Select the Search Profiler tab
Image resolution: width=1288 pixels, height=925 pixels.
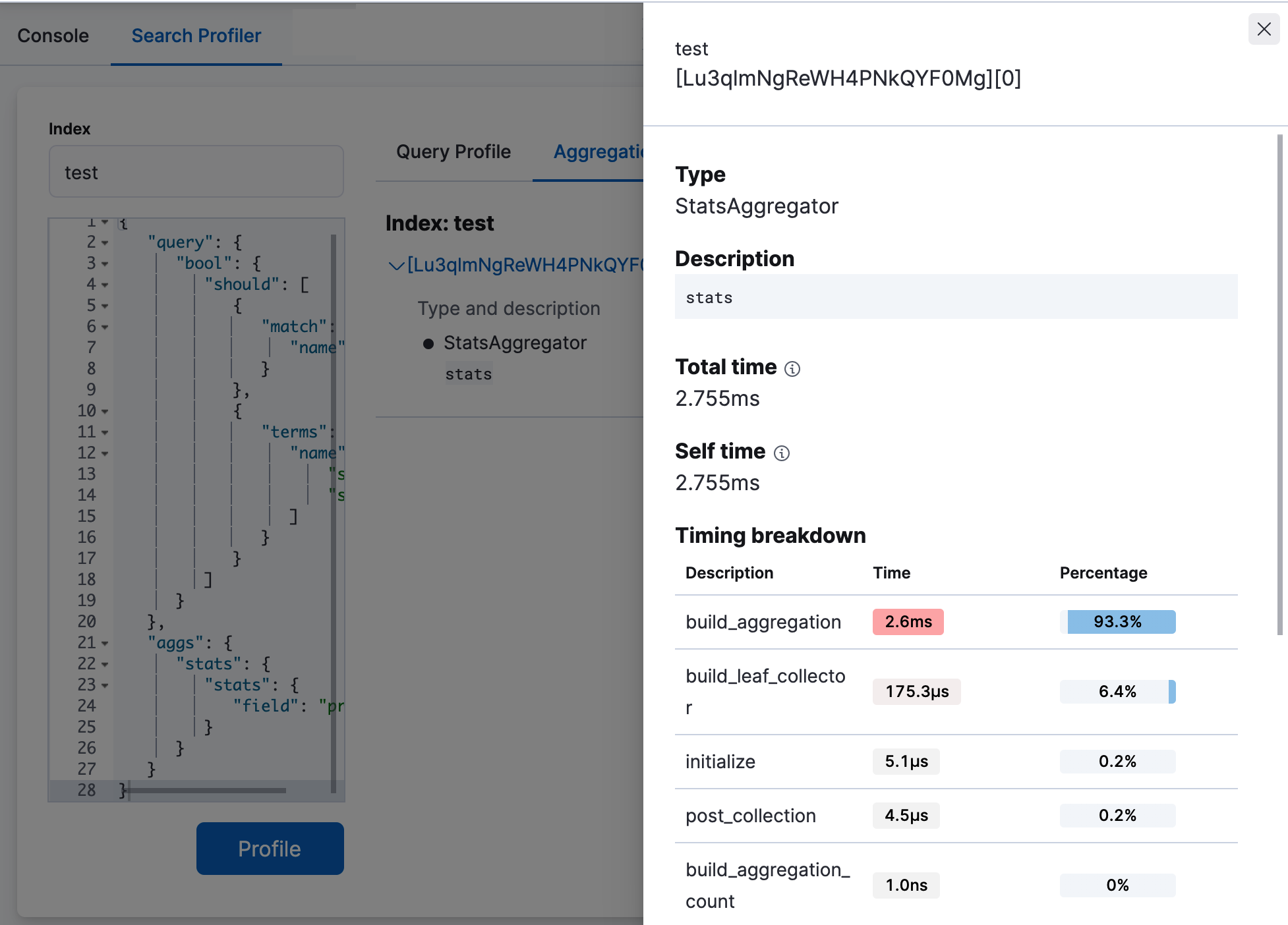pyautogui.click(x=196, y=36)
